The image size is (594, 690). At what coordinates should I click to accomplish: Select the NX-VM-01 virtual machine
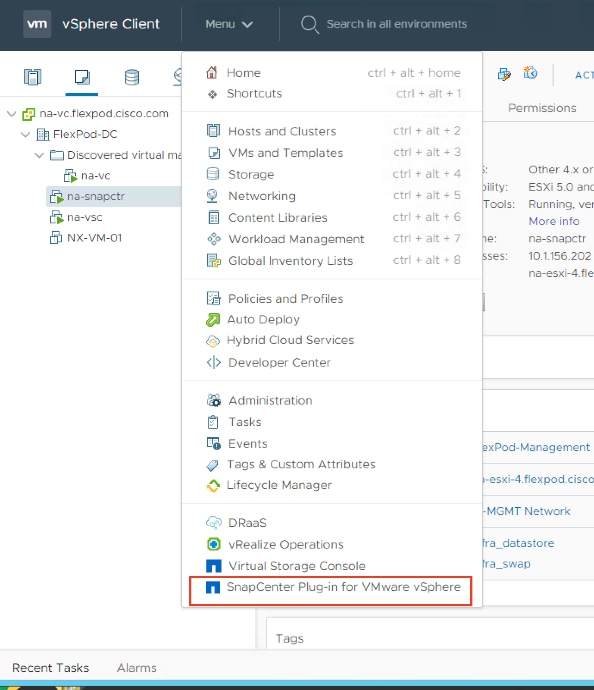pos(95,238)
